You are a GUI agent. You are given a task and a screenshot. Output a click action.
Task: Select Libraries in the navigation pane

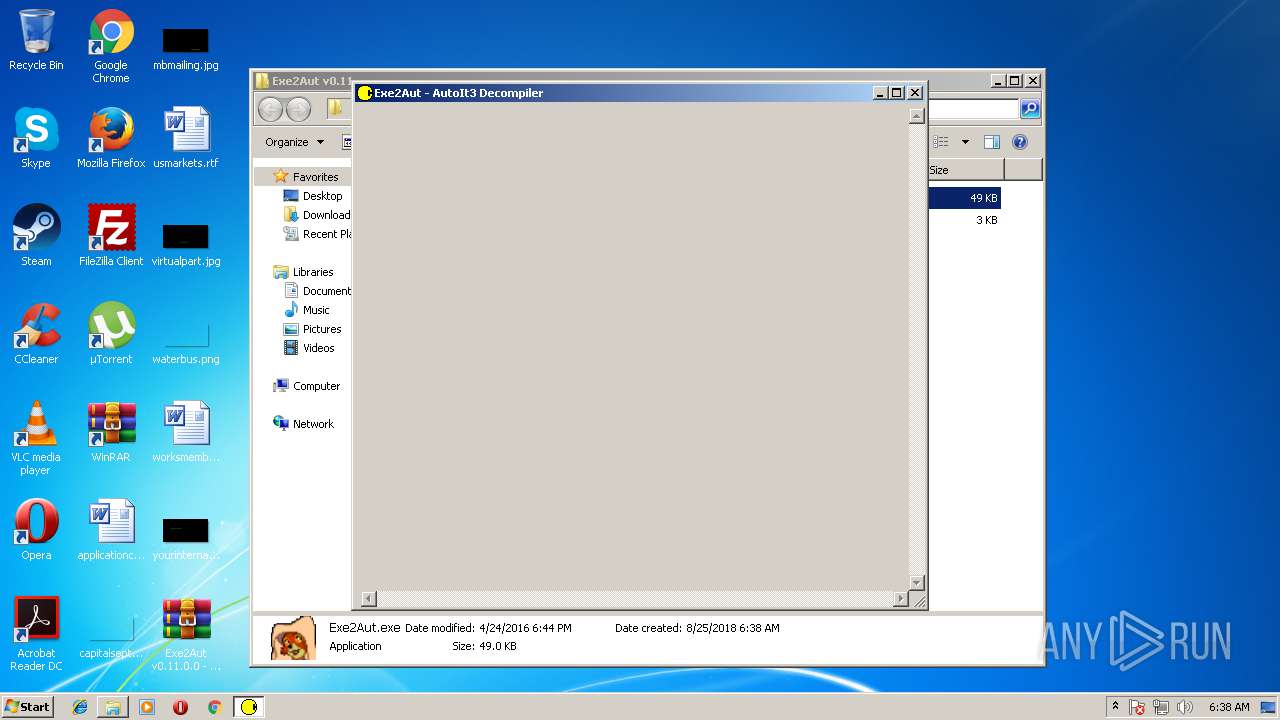pos(304,272)
